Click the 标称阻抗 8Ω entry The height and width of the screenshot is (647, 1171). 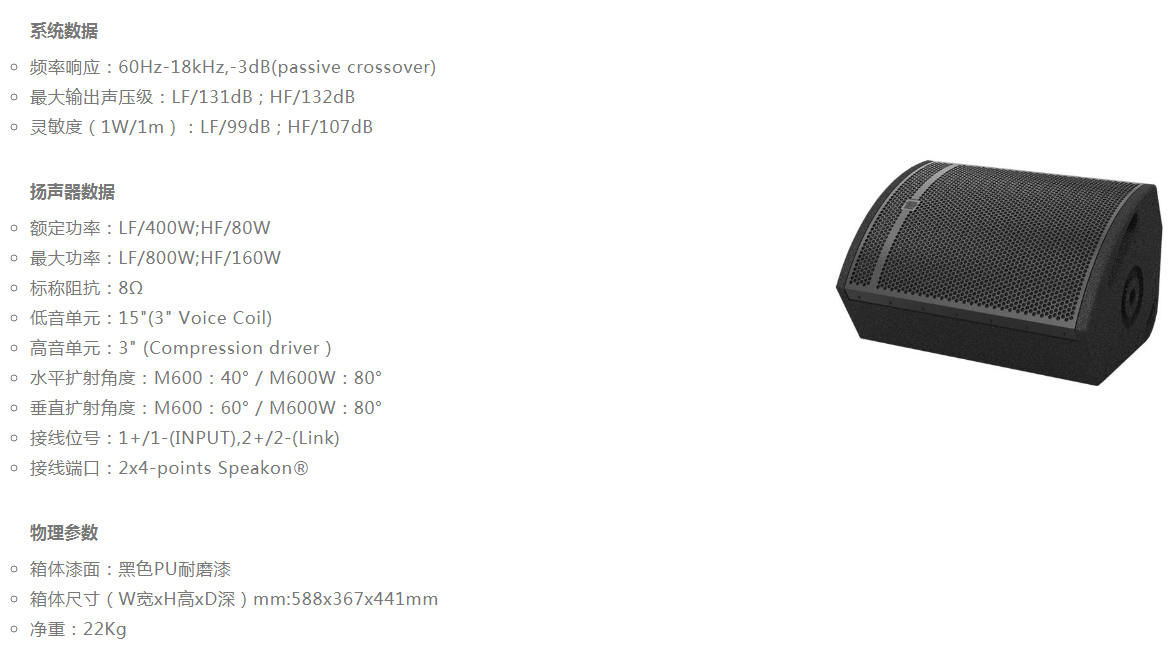coord(87,288)
